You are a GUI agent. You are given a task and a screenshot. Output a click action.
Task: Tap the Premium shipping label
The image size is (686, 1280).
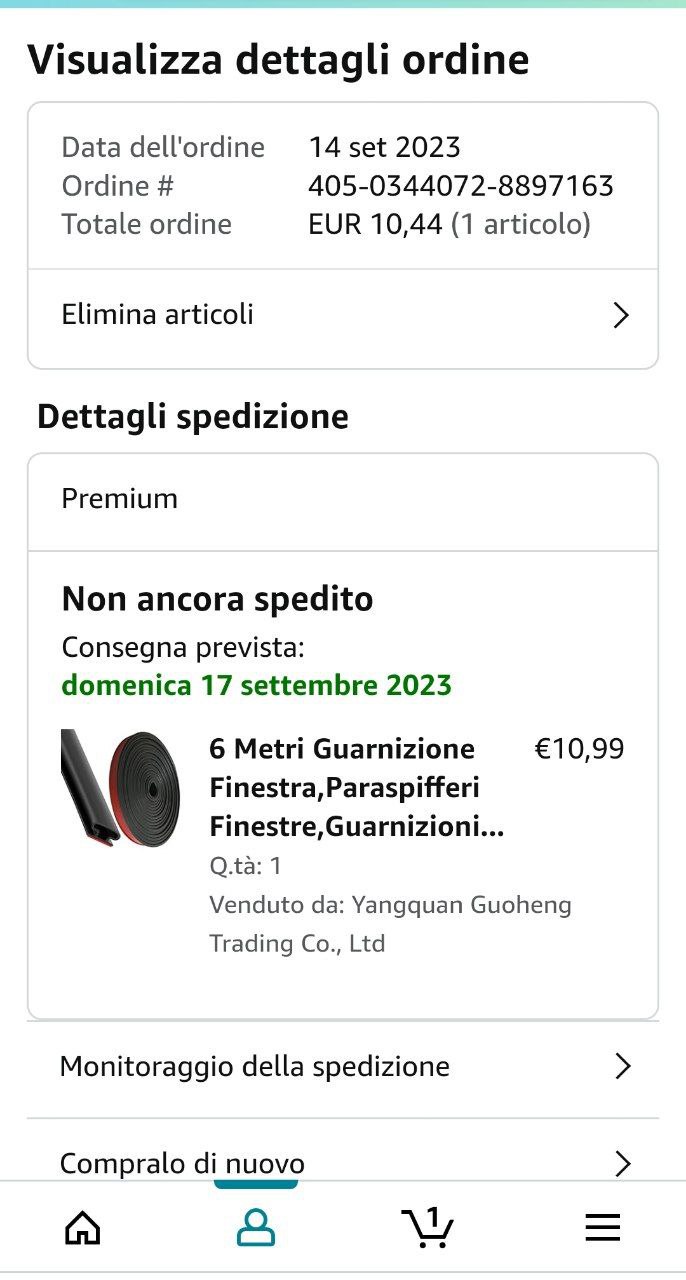120,499
